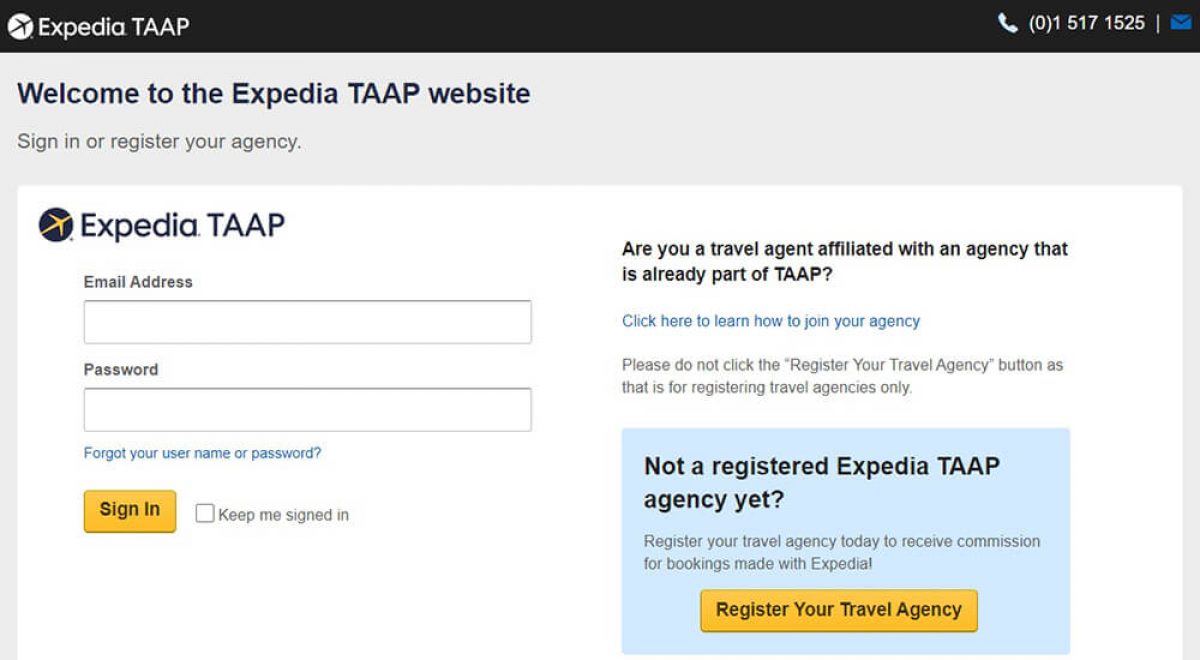The image size is (1200, 660).
Task: Click the Welcome to the Expedia TAAP heading
Action: tap(274, 94)
